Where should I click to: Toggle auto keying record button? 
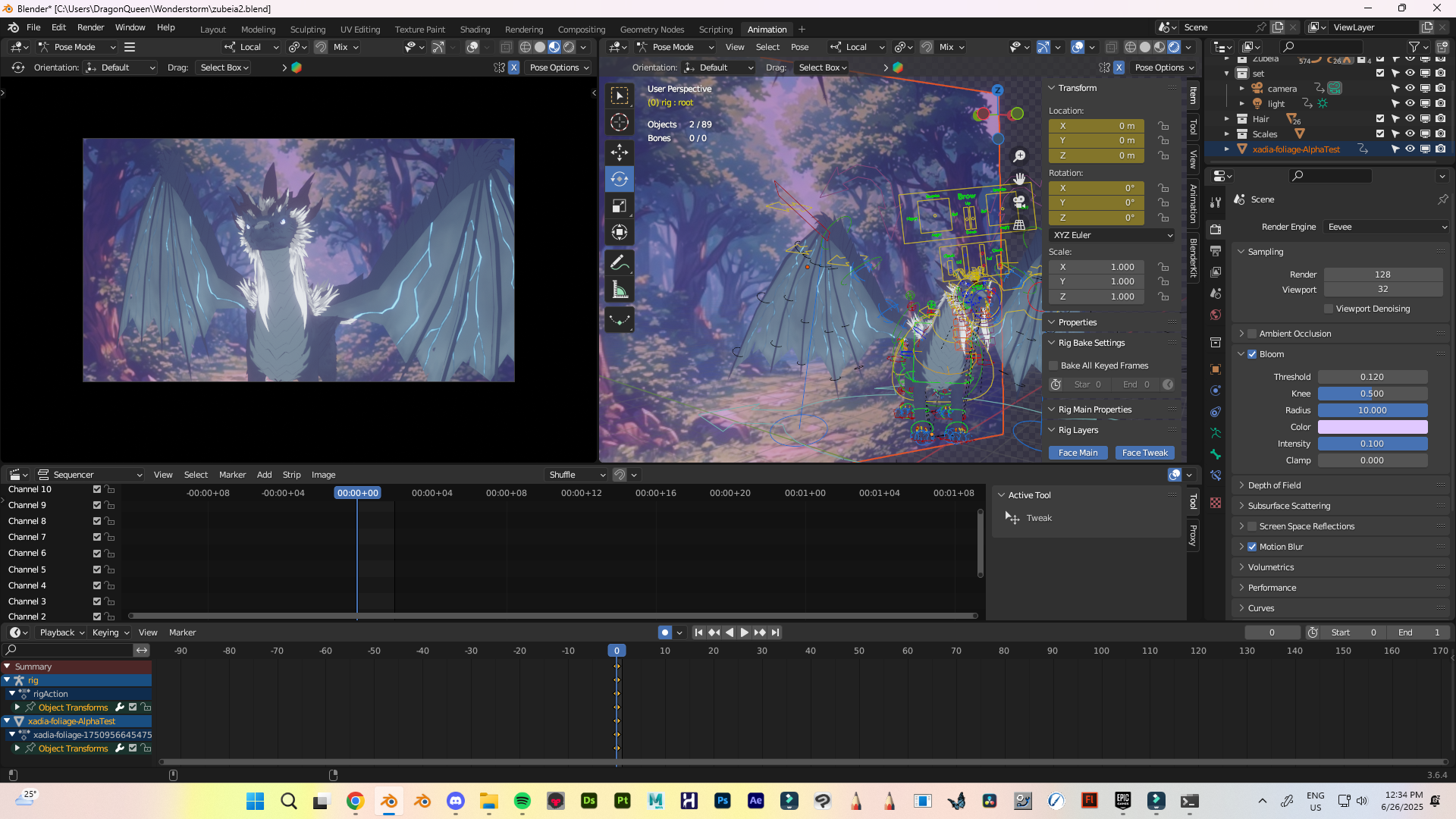tap(664, 632)
